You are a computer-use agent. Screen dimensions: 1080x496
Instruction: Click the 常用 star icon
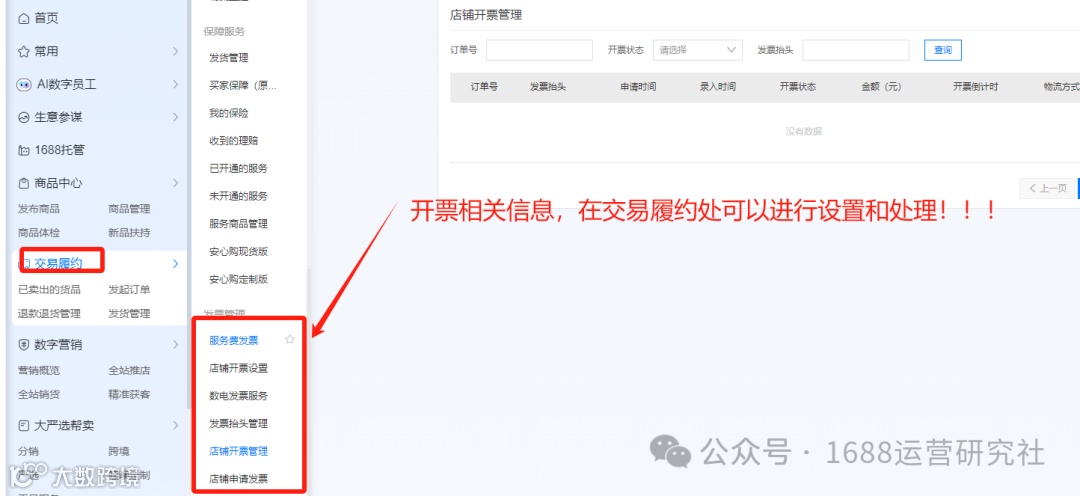[24, 52]
